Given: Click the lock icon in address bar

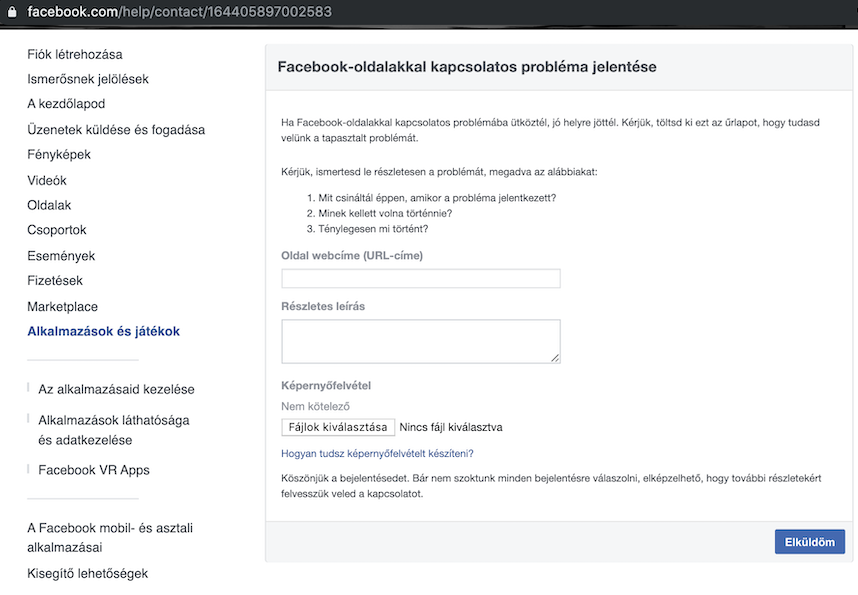Looking at the screenshot, I should pos(10,13).
